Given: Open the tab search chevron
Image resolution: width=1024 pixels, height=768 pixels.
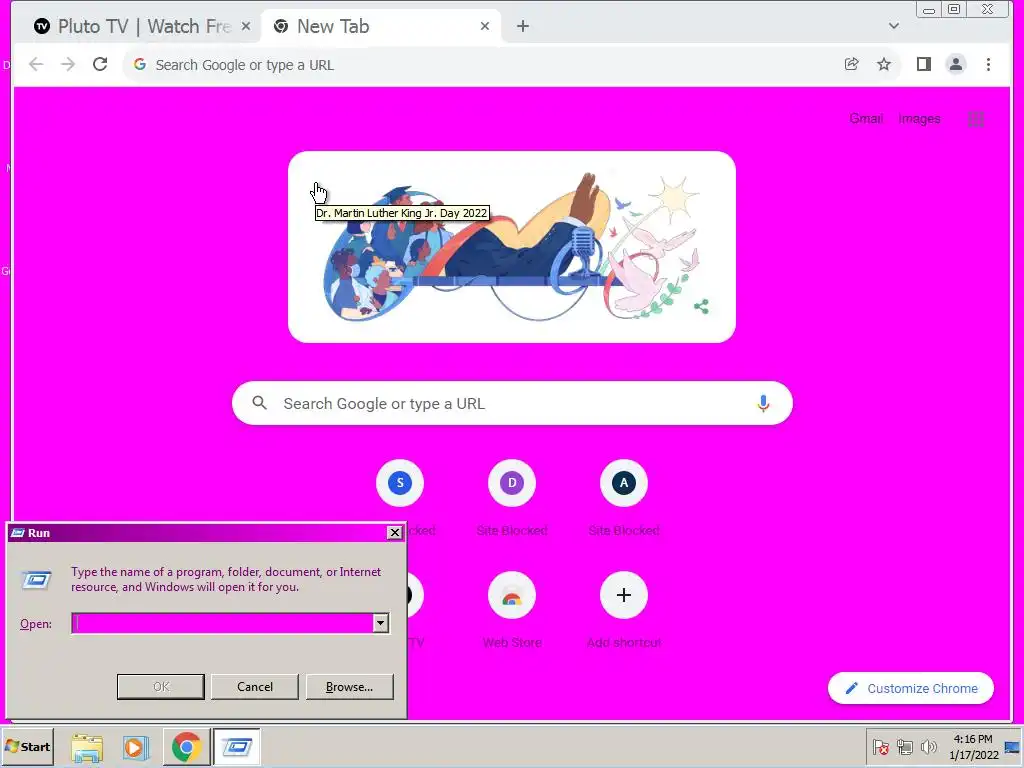Looking at the screenshot, I should pyautogui.click(x=894, y=26).
